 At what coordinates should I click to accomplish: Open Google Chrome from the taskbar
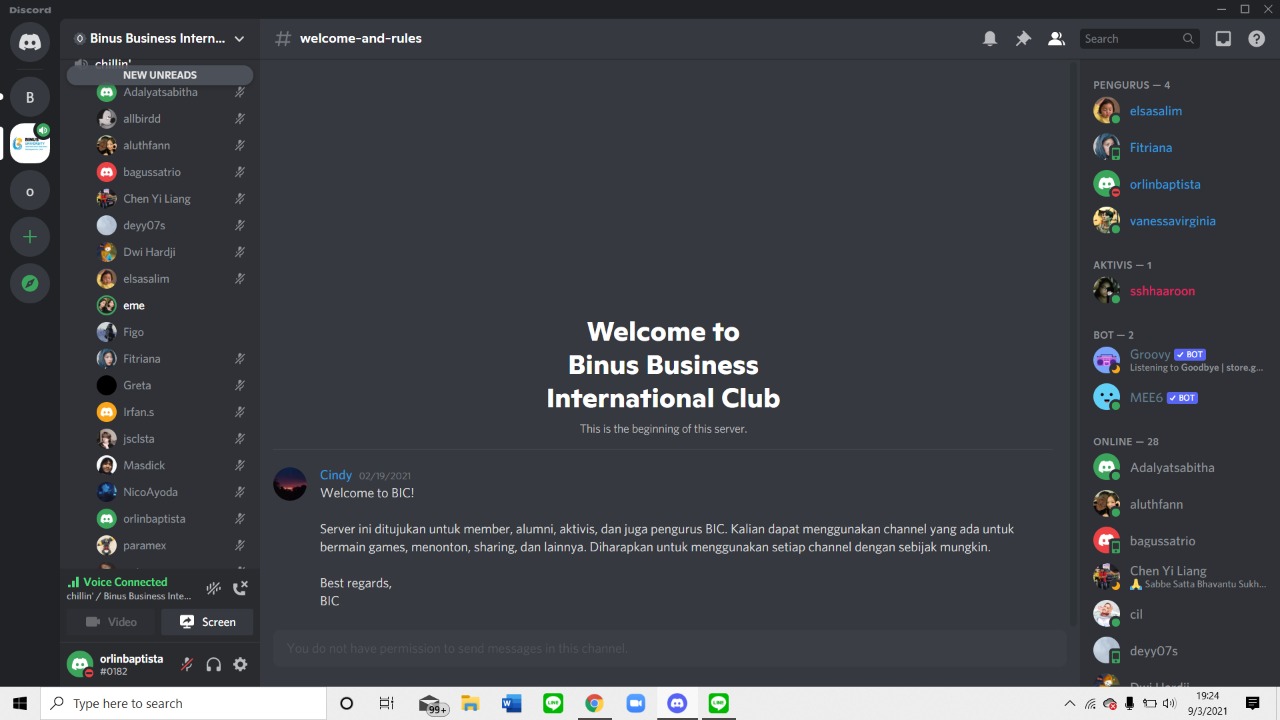coord(594,704)
